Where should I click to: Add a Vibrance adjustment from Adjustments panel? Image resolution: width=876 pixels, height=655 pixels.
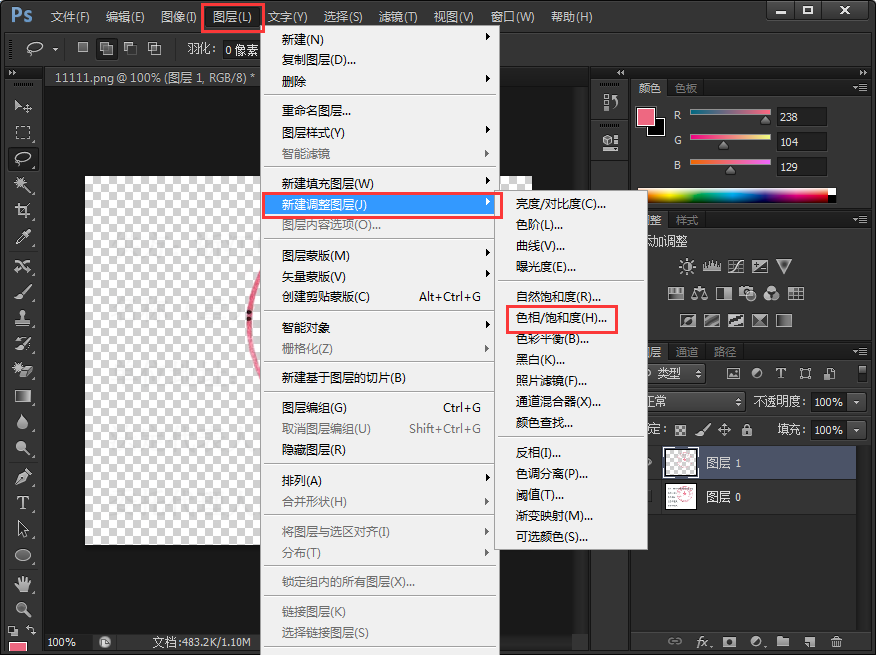784,266
